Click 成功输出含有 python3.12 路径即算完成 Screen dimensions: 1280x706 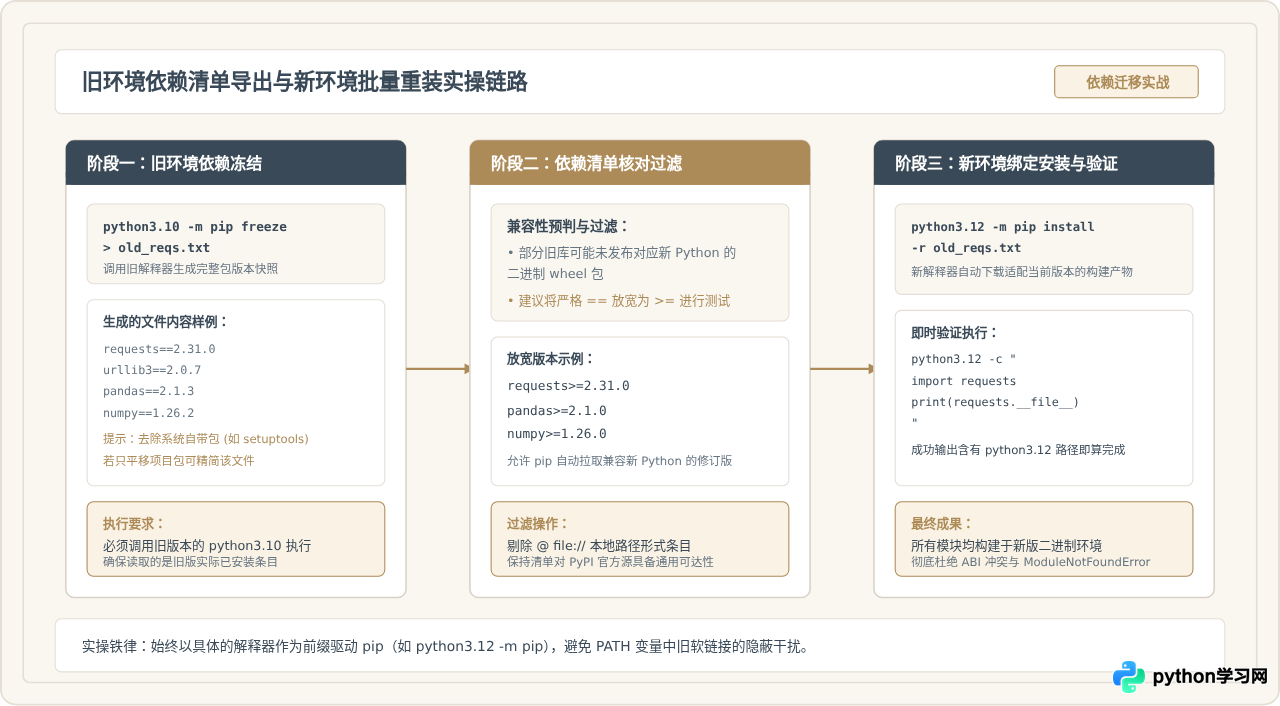[1018, 451]
